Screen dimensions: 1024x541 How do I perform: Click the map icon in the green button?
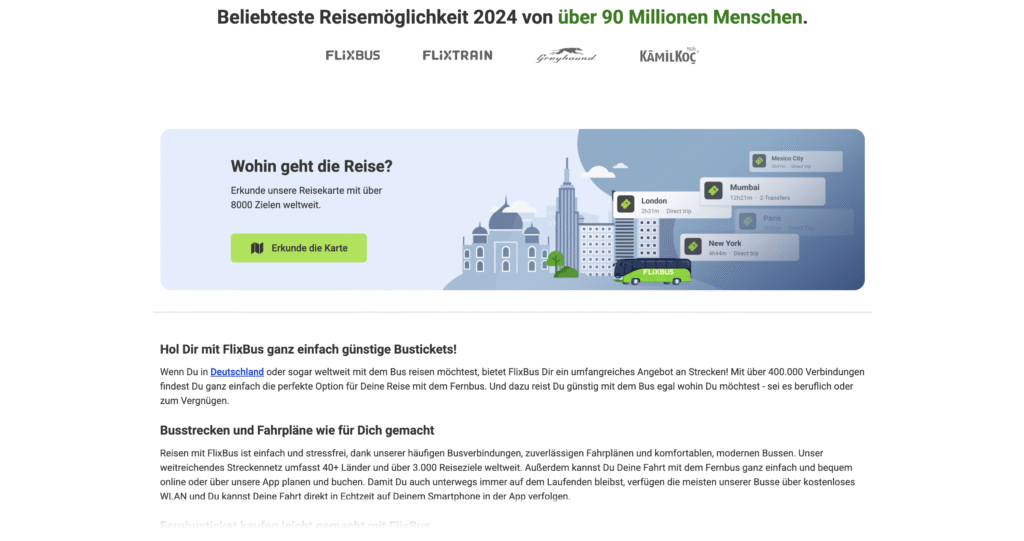(257, 248)
